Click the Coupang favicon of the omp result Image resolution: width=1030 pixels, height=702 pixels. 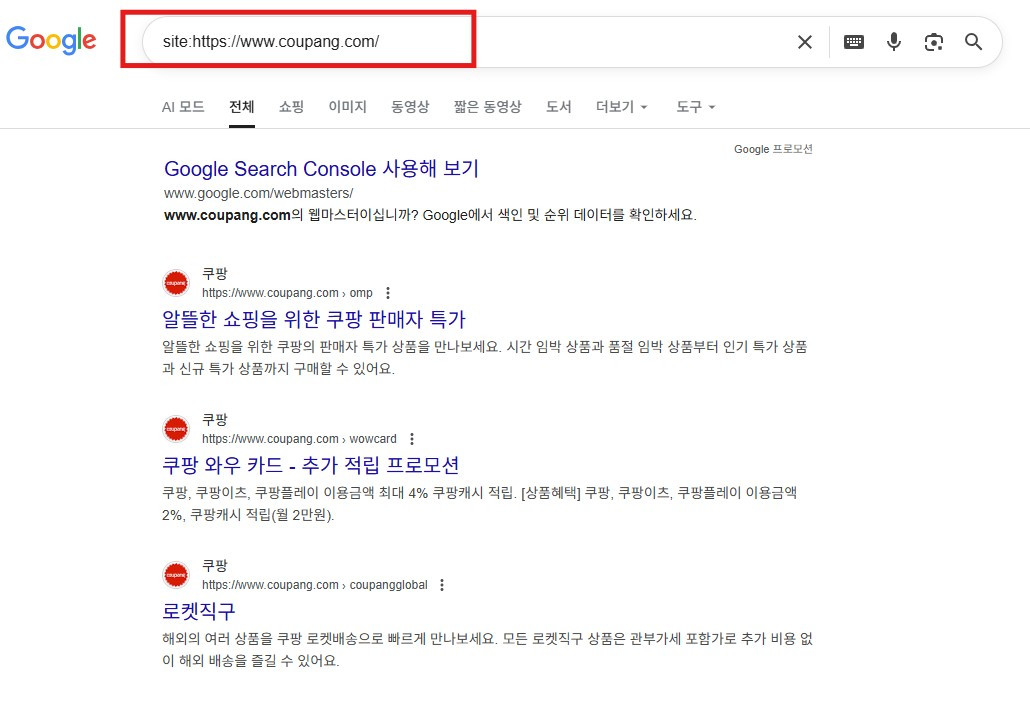tap(176, 283)
